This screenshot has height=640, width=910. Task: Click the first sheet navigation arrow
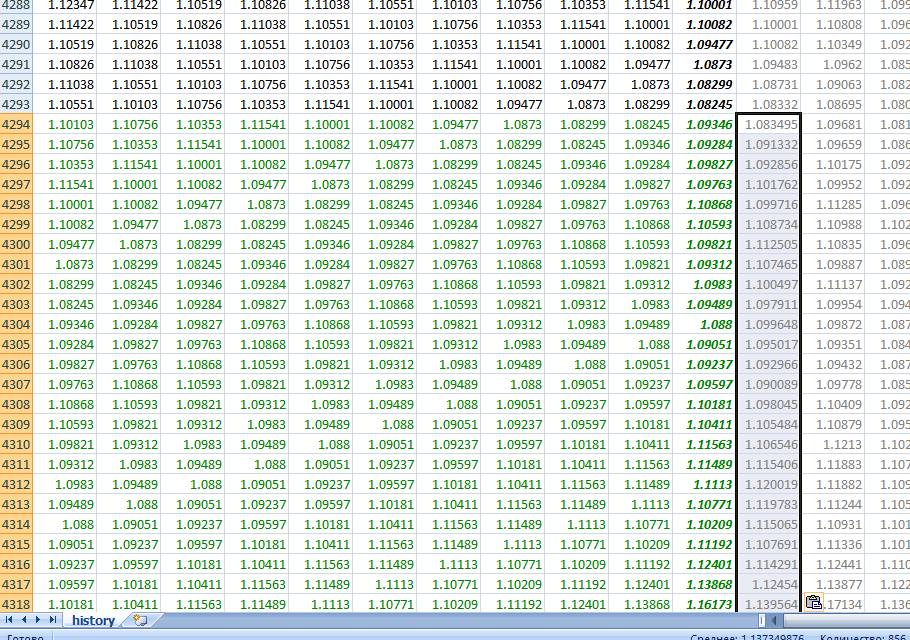(10, 621)
